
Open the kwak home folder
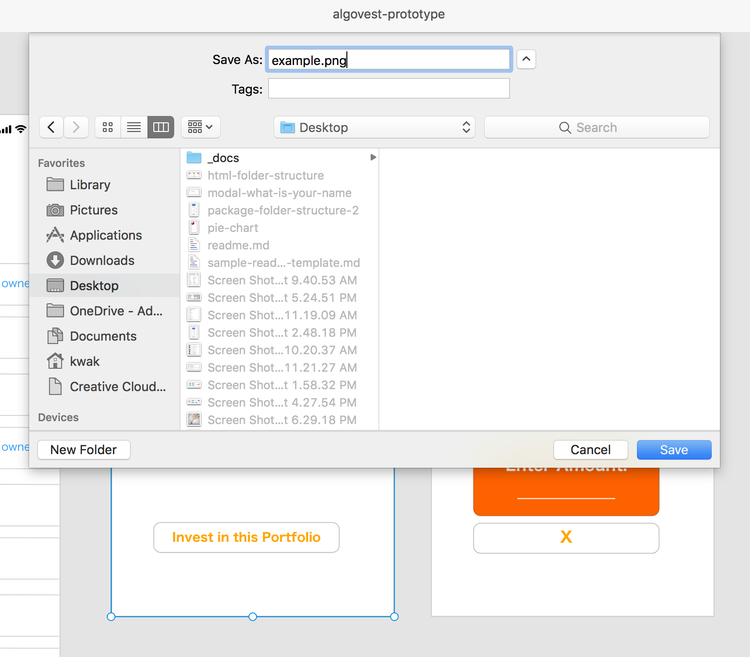[x=104, y=361]
